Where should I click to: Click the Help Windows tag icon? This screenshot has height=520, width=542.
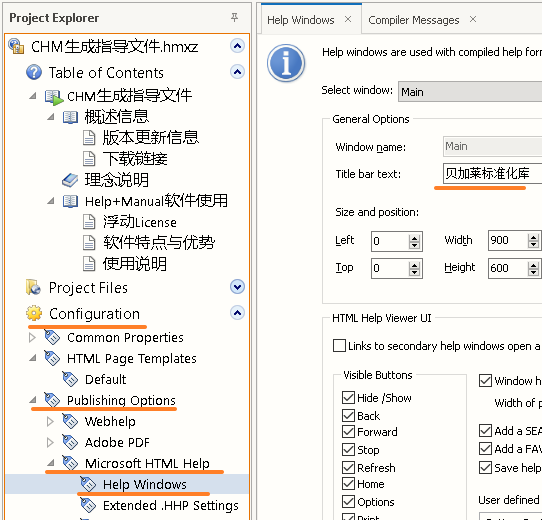click(x=88, y=484)
